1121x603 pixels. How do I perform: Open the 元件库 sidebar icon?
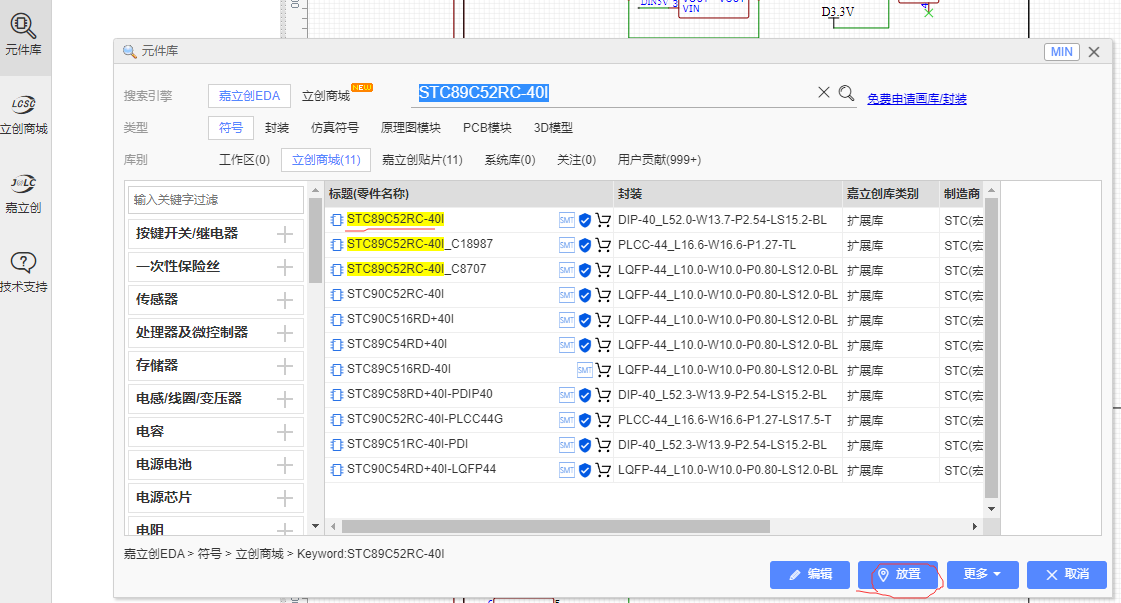pyautogui.click(x=23, y=34)
